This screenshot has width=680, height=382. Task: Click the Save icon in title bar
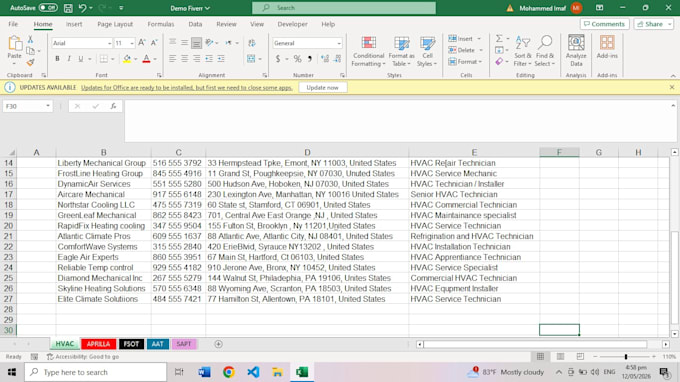click(x=68, y=8)
